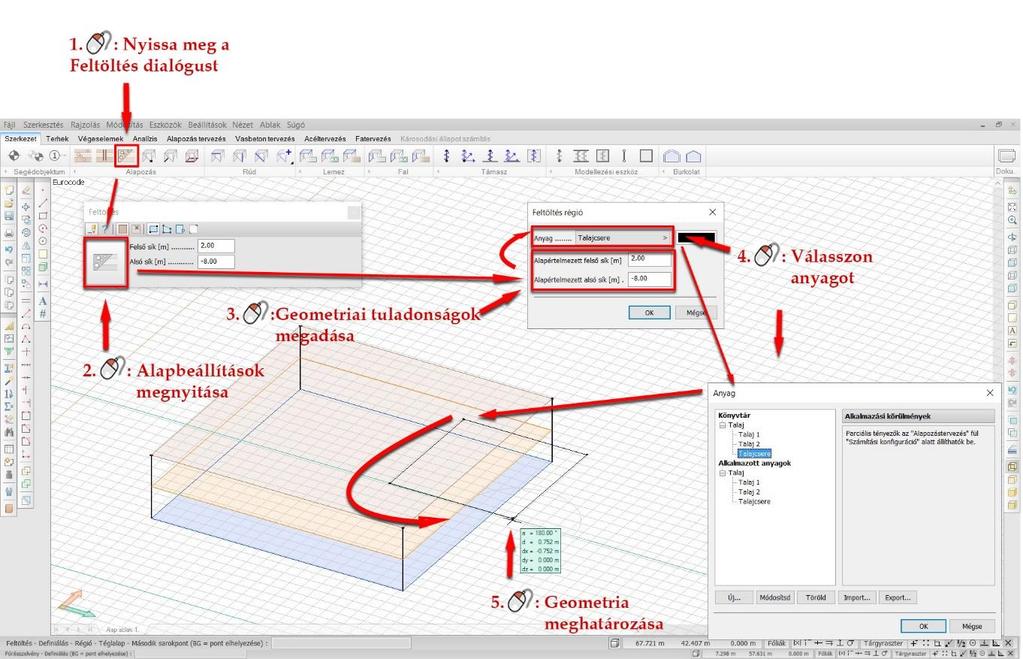Click the text 'A' tool in left toolbar
Image resolution: width=1023 pixels, height=659 pixels.
(43, 301)
